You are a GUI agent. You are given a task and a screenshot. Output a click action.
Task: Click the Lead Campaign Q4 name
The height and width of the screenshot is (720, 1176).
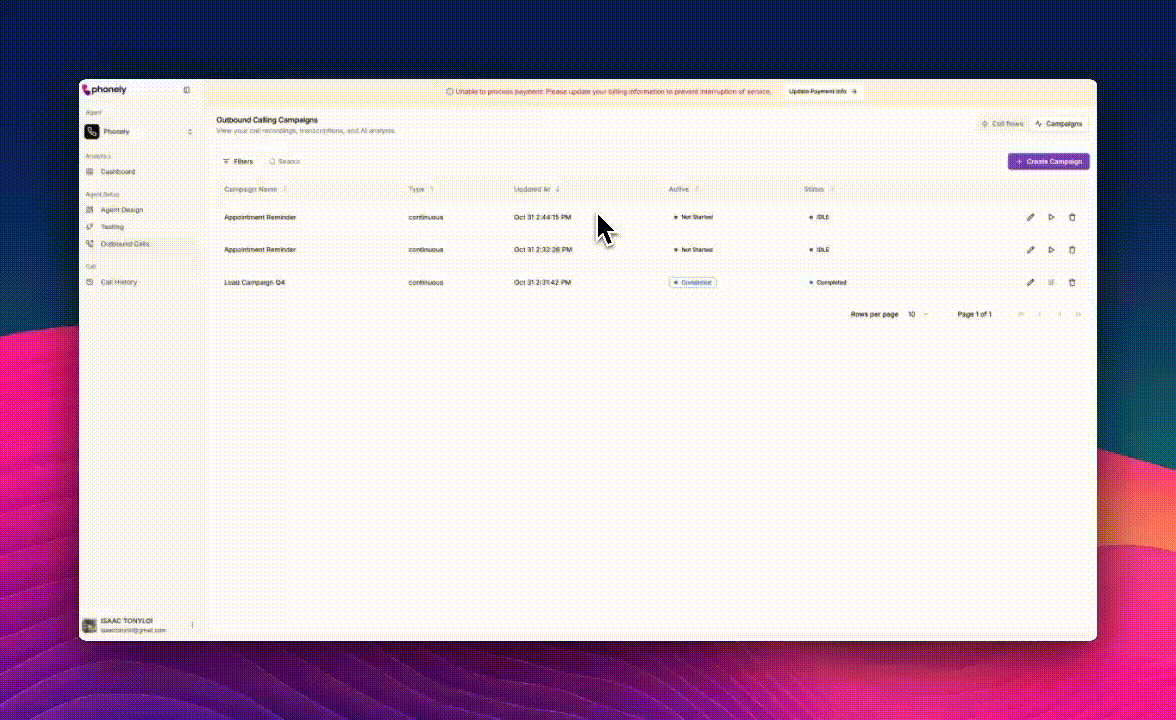pyautogui.click(x=254, y=283)
